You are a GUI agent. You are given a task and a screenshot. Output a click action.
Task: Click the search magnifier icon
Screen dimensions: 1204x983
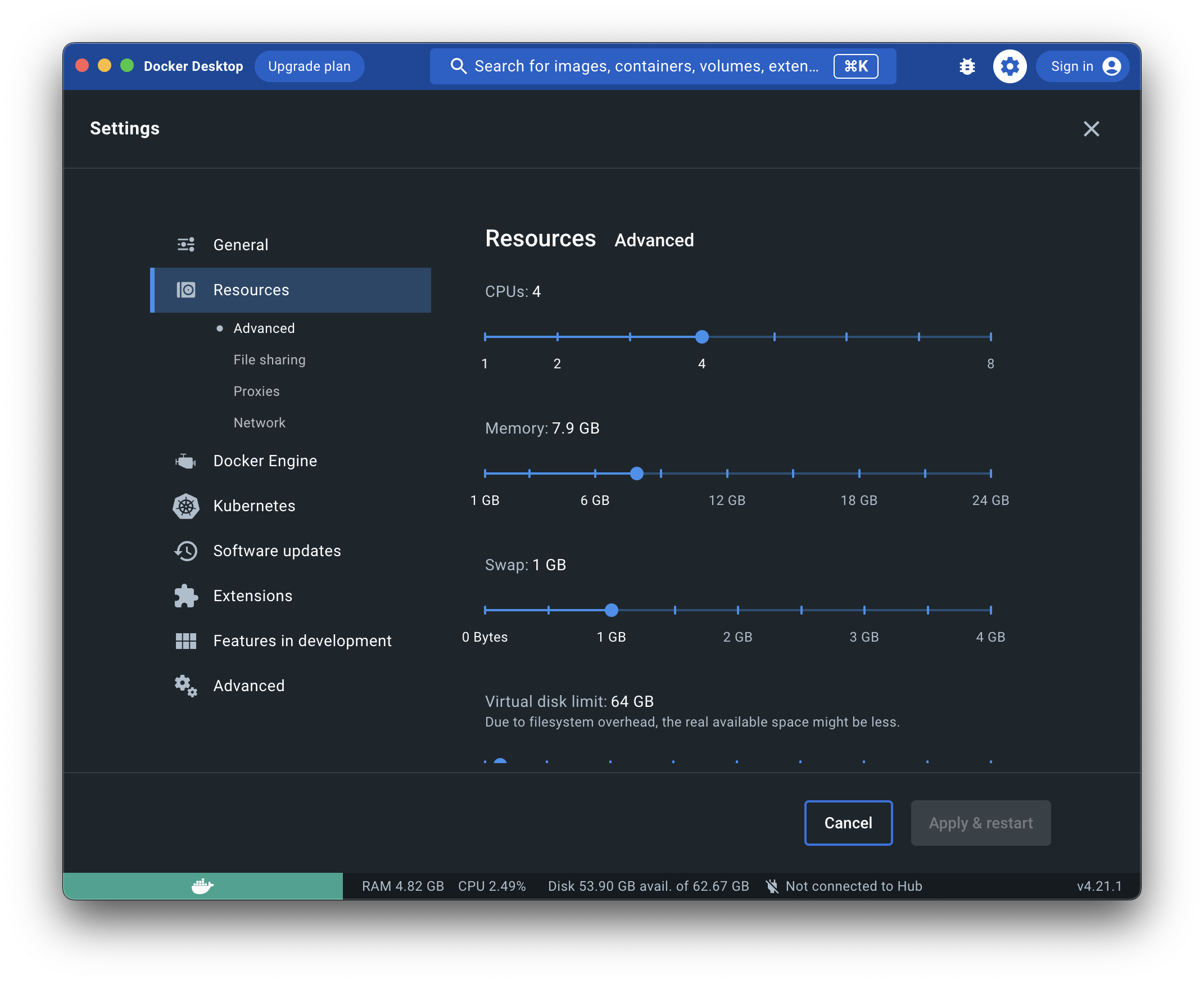tap(458, 66)
